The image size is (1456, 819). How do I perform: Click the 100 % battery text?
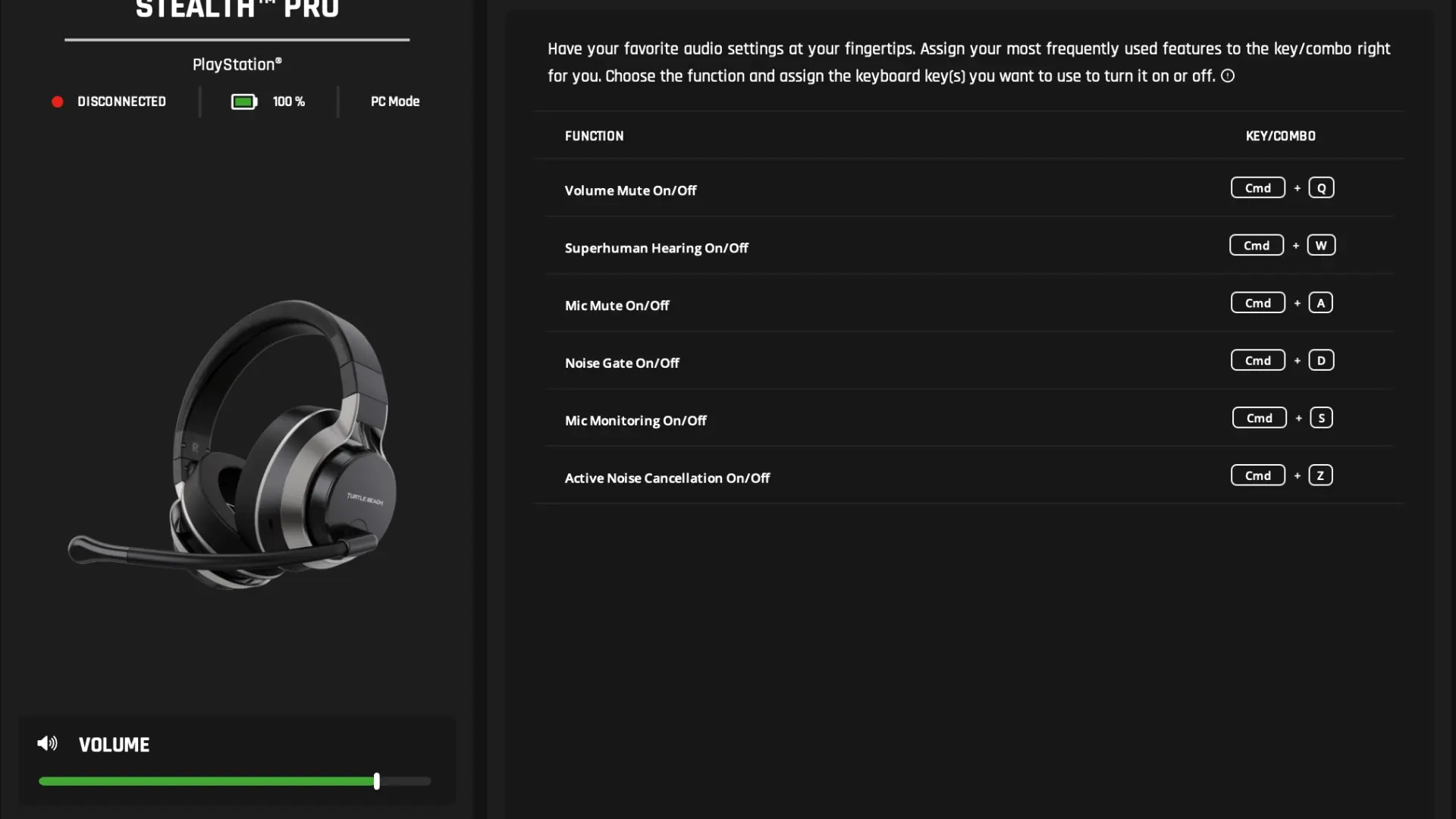pyautogui.click(x=289, y=102)
